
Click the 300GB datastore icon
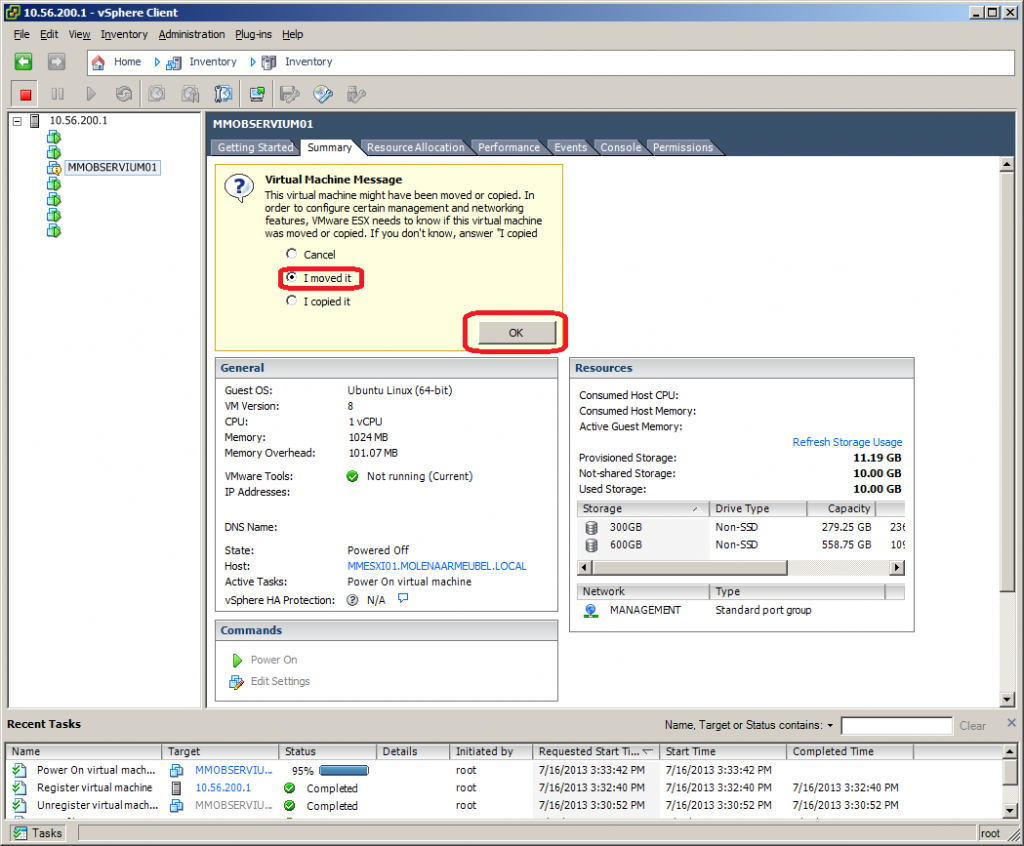(x=592, y=527)
